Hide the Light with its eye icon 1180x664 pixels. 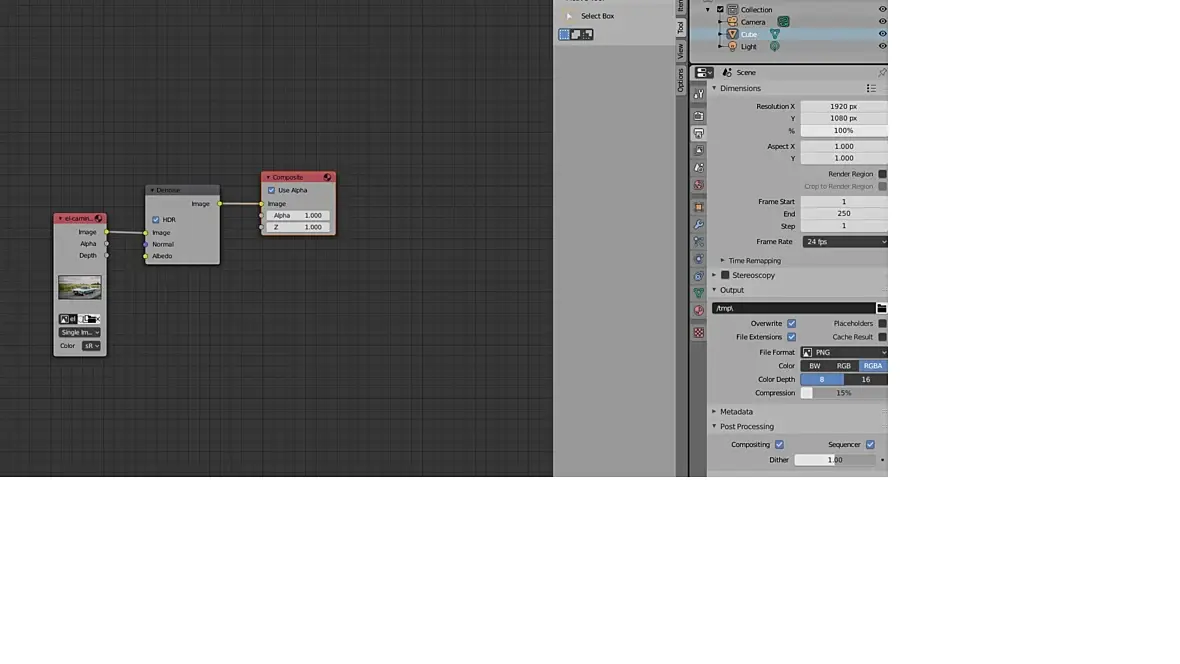coord(882,46)
